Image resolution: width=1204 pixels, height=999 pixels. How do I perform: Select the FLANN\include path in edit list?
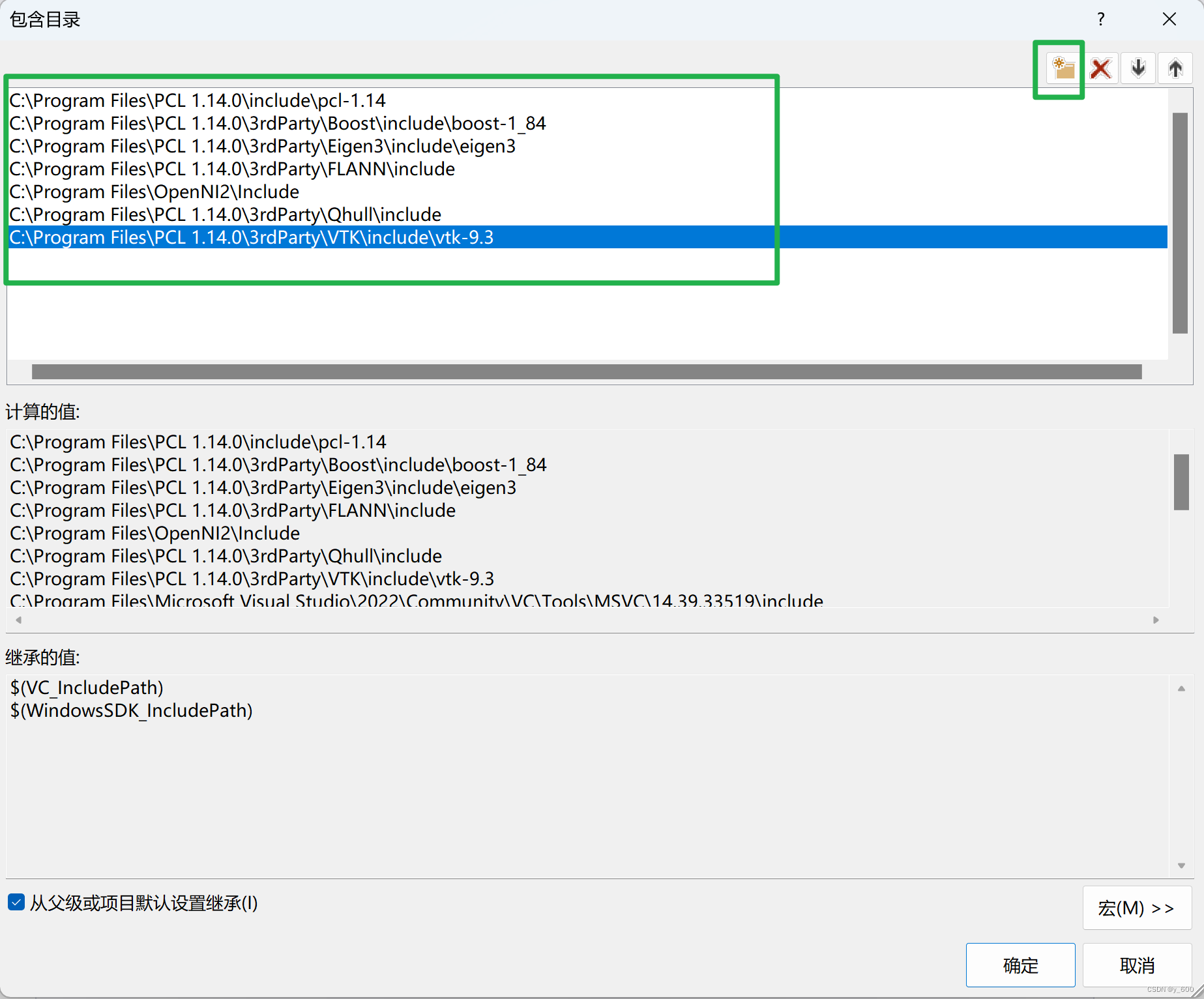tap(232, 169)
